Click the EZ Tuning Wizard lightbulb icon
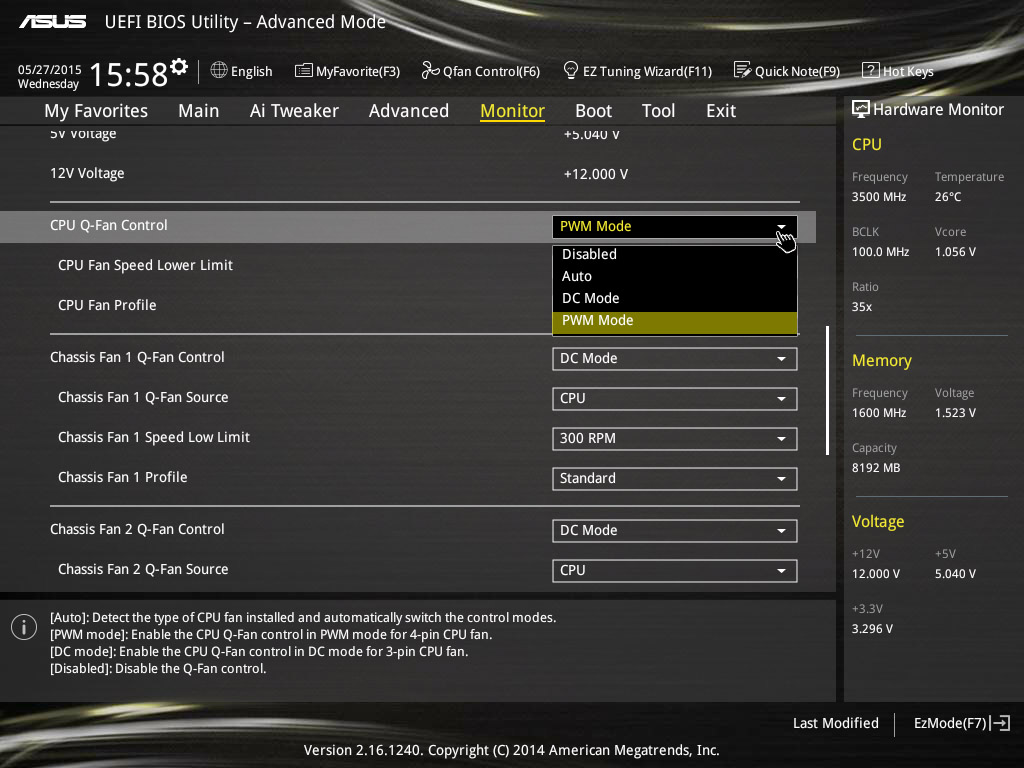The height and width of the screenshot is (768, 1024). pos(570,70)
